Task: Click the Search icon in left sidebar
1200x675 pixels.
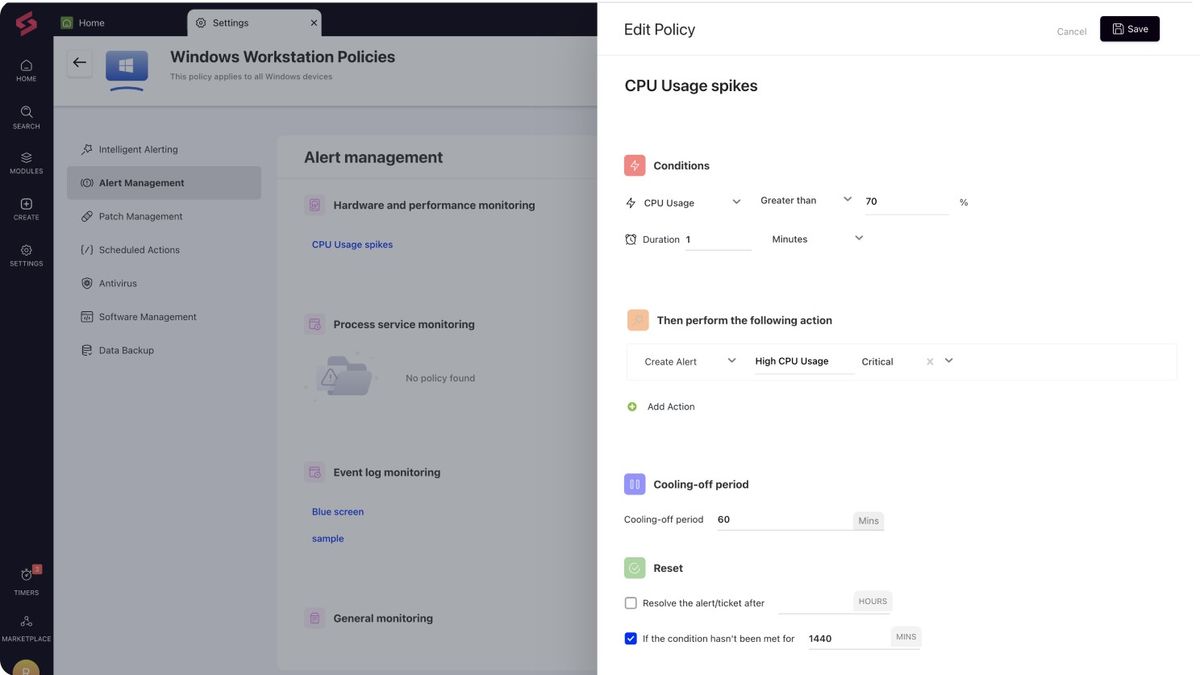Action: point(26,113)
